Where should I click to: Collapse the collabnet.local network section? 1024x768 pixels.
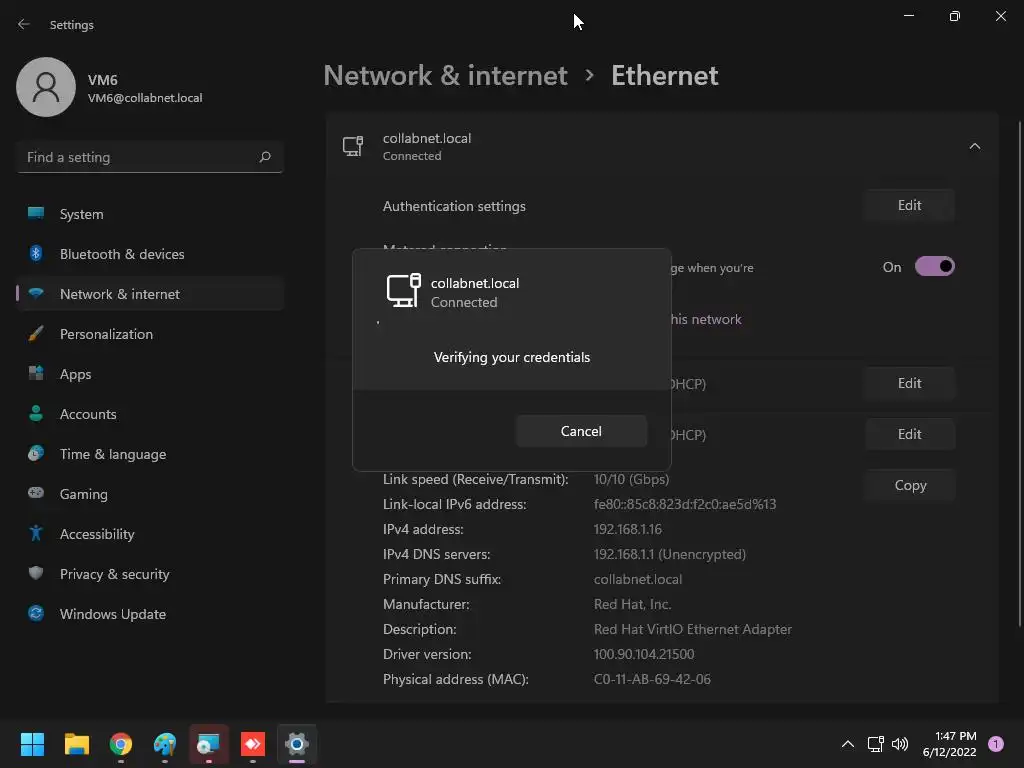974,146
